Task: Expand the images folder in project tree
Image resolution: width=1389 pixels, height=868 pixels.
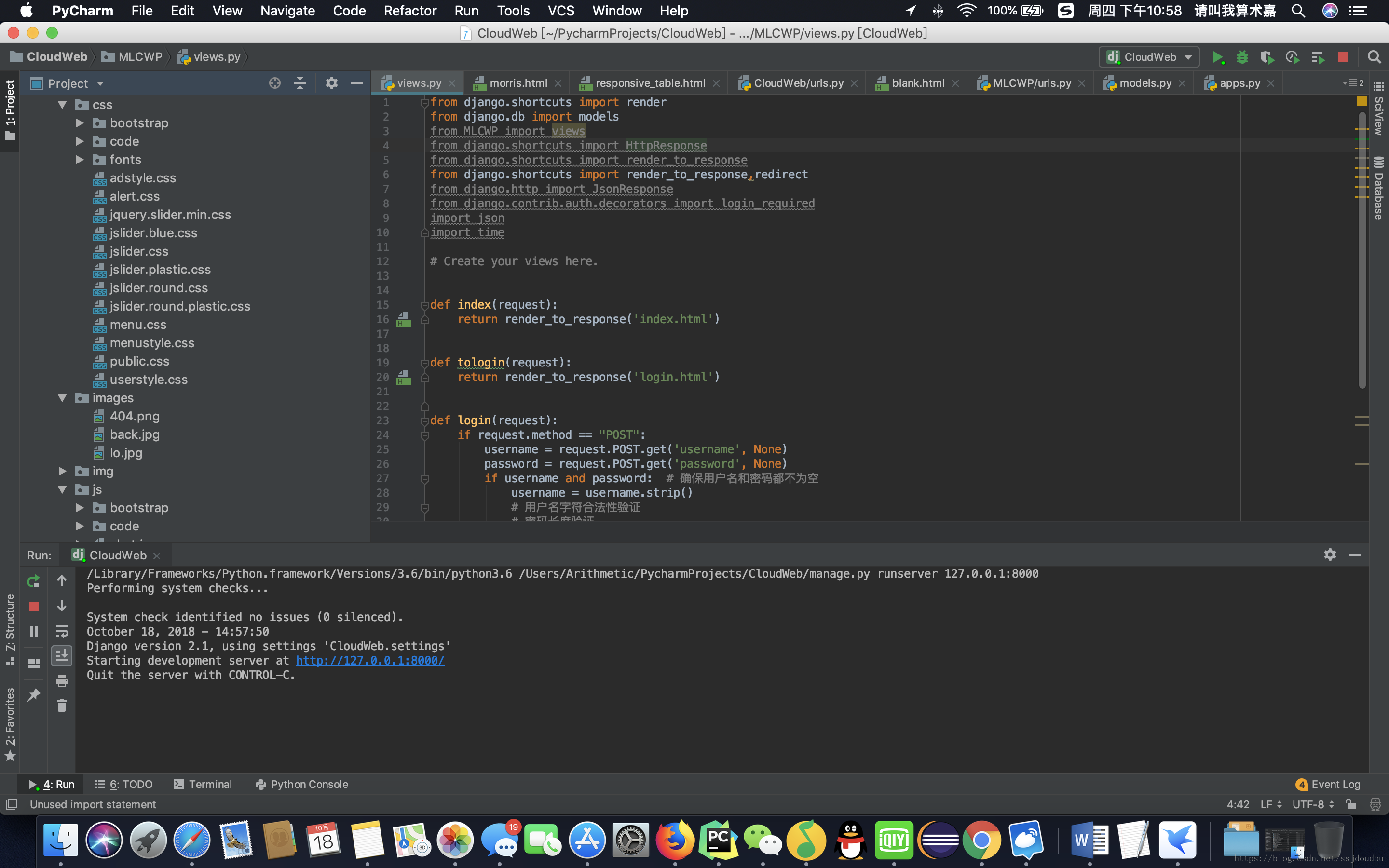Action: [x=62, y=397]
